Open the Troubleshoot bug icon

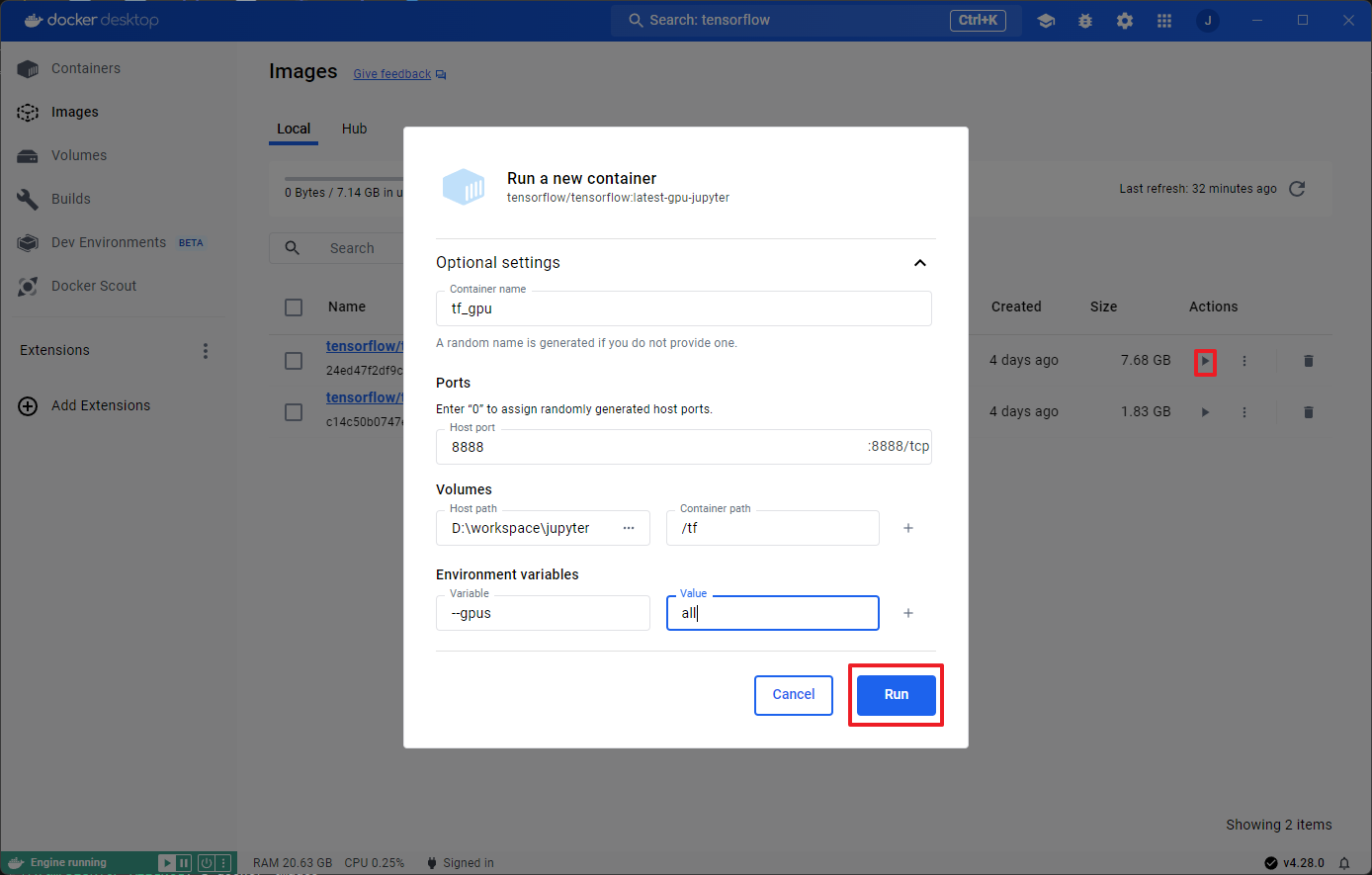(x=1085, y=21)
